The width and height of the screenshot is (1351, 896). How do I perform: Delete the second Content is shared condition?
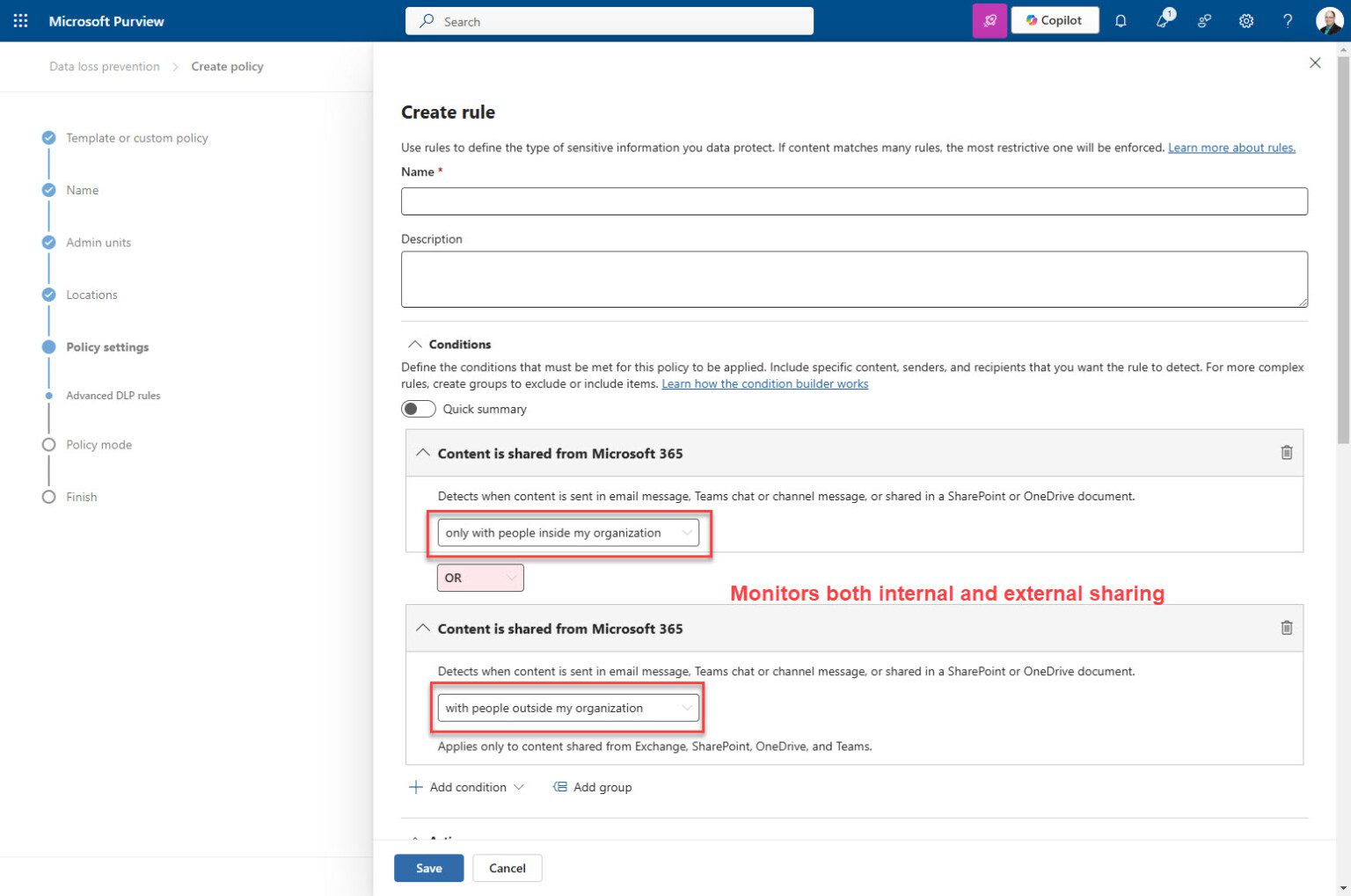pos(1286,628)
